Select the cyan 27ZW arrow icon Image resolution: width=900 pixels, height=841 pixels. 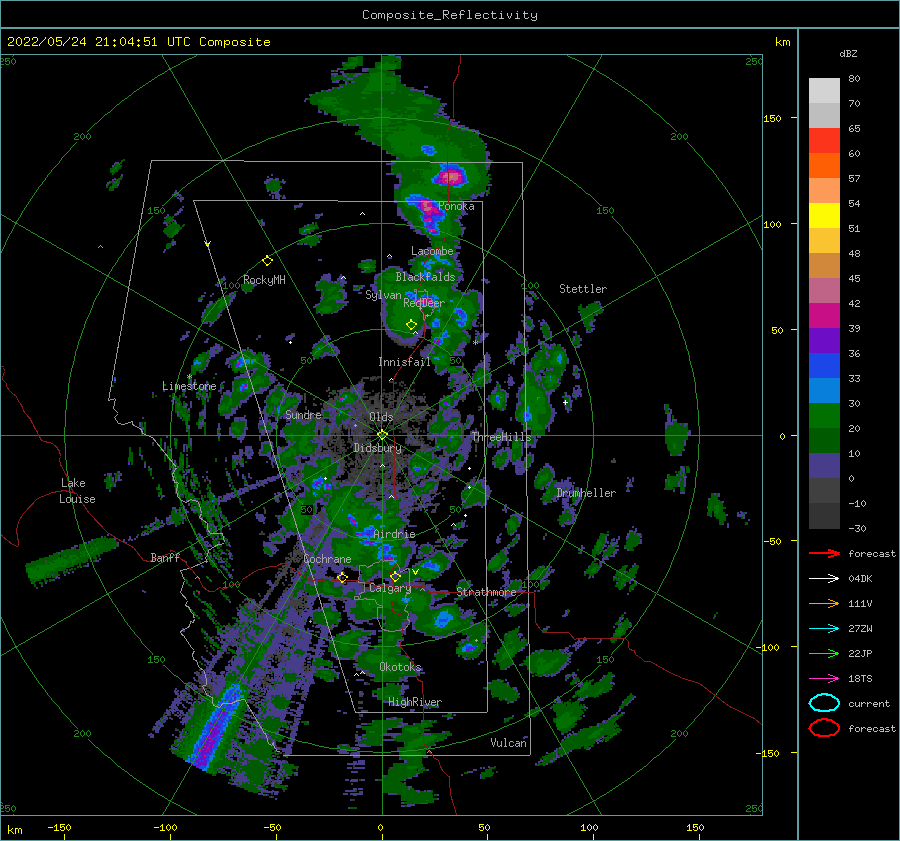[x=824, y=629]
